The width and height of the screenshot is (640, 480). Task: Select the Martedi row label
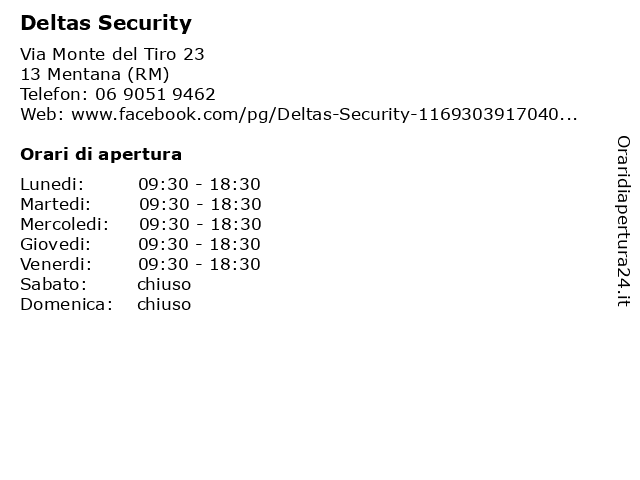[x=56, y=204]
